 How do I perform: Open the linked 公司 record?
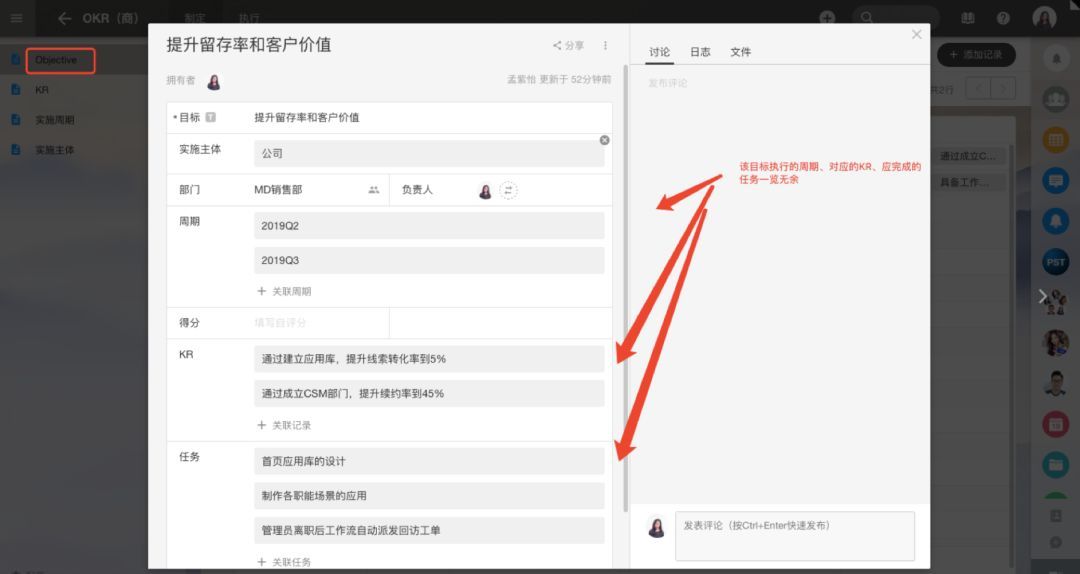tap(429, 154)
